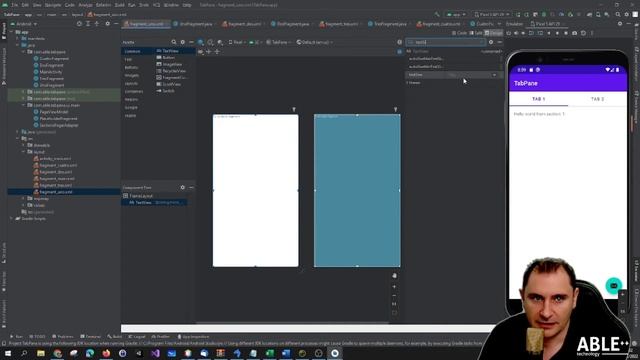Open the Pixel device dropdown in designer toolbar
The height and width of the screenshot is (360, 640).
click(x=237, y=42)
